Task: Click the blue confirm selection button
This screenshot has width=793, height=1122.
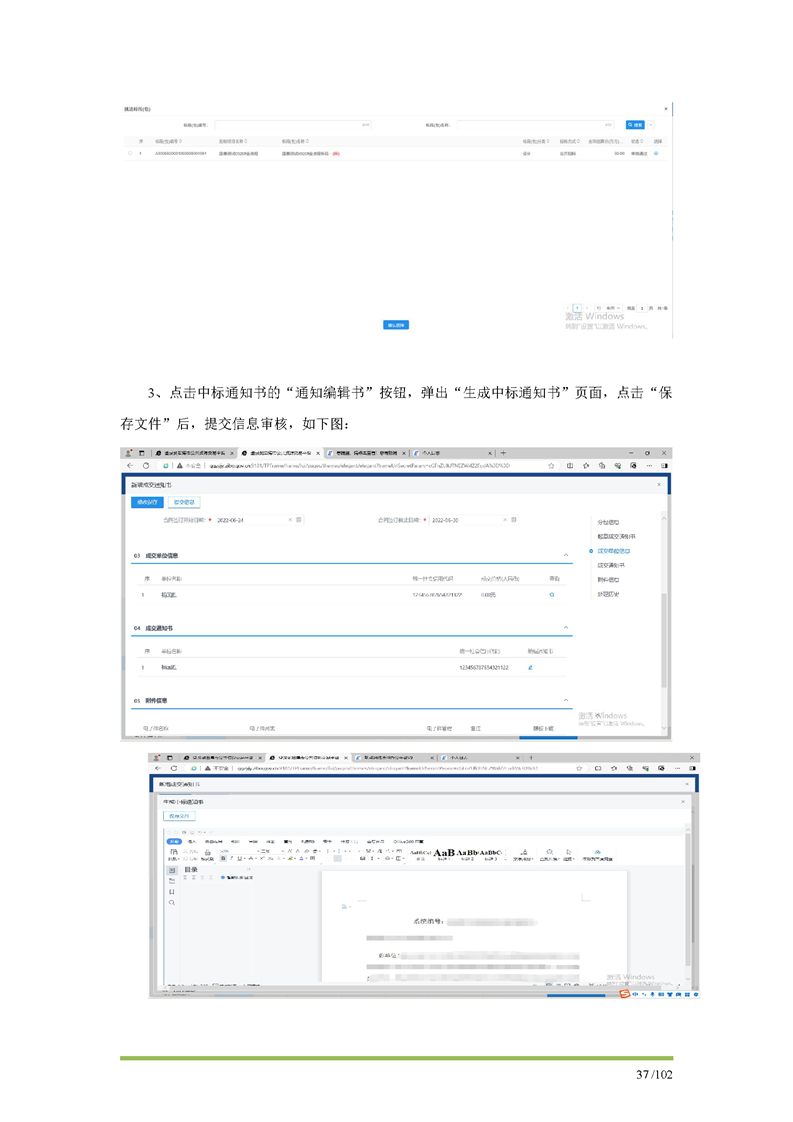Action: click(x=396, y=325)
